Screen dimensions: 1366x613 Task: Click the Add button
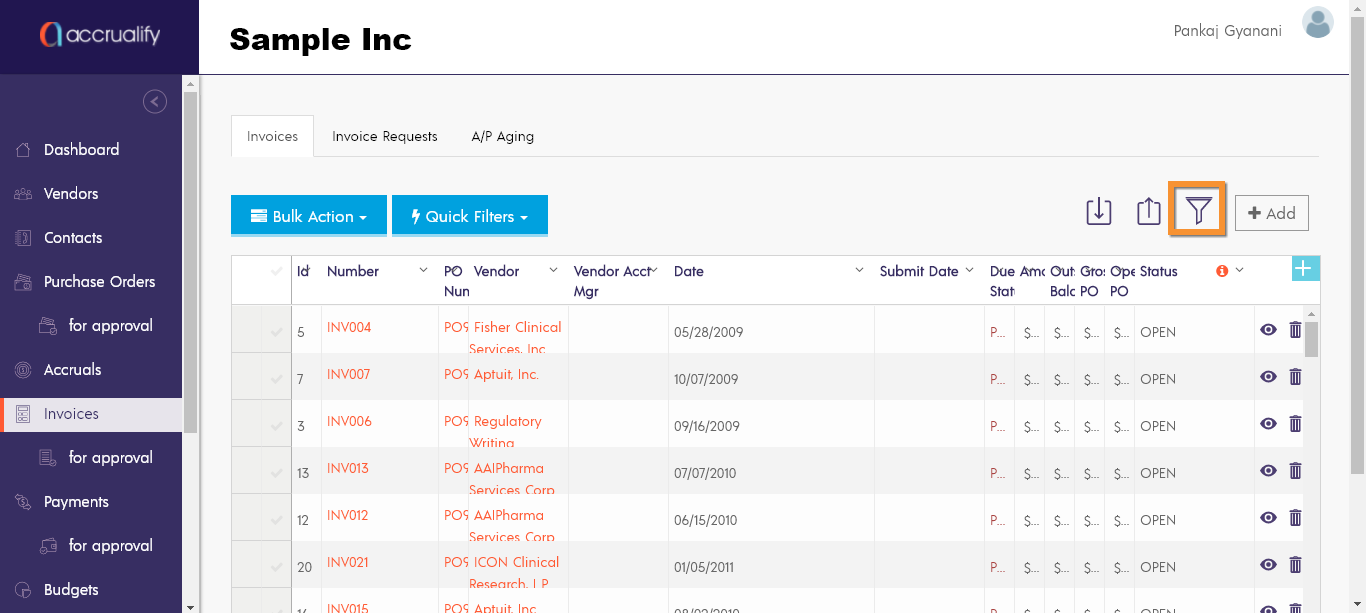point(1271,213)
